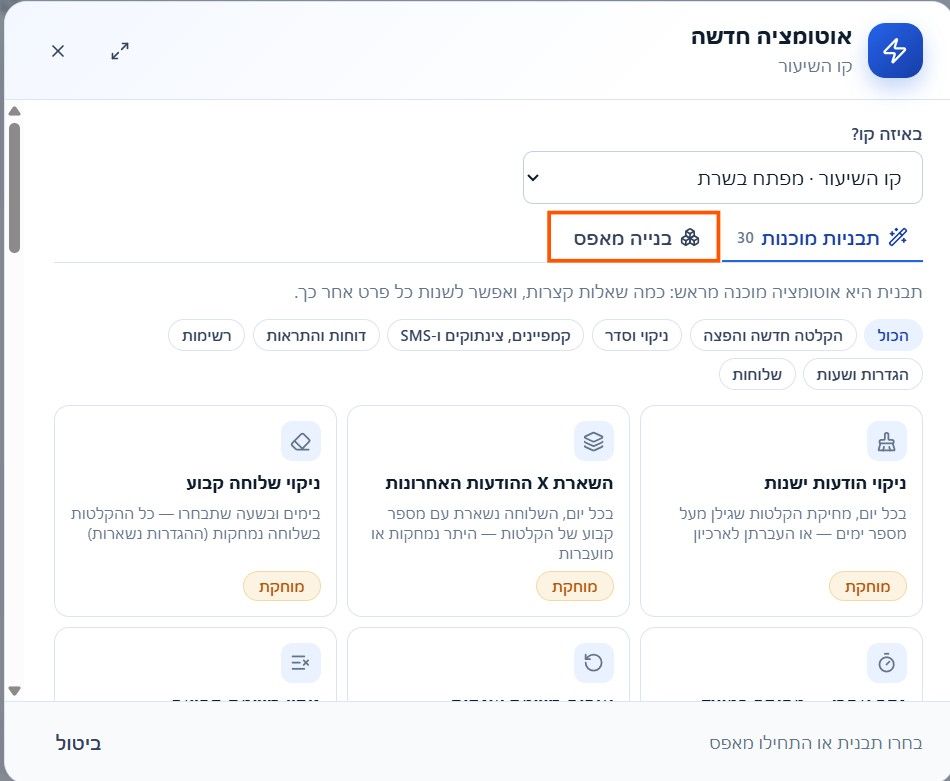Close the new automation dialog with X
This screenshot has width=950, height=781.
58,51
